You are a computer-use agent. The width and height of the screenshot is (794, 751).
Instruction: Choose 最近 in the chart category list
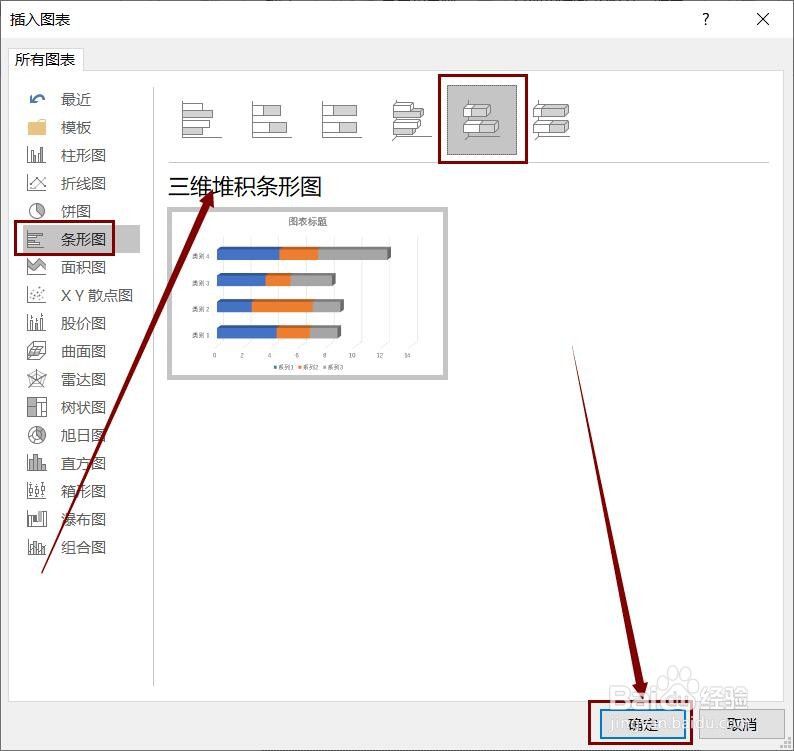pyautogui.click(x=76, y=99)
